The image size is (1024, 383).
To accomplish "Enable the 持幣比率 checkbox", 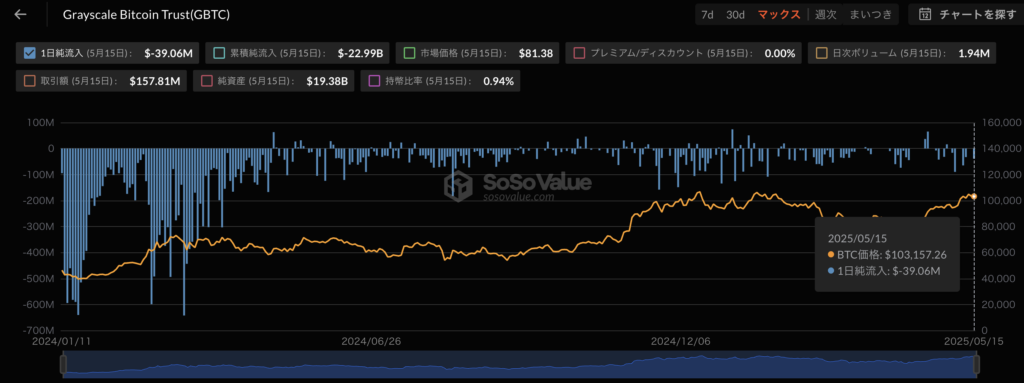I will (x=375, y=82).
